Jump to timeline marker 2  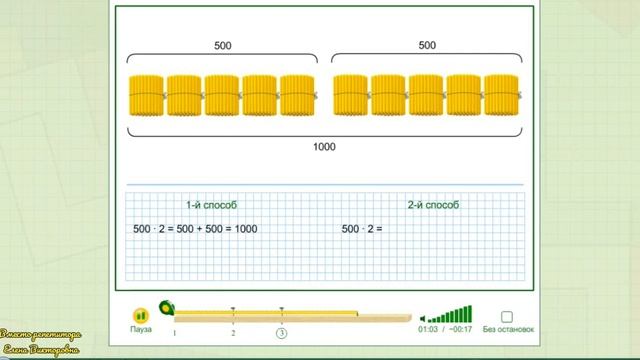[233, 333]
